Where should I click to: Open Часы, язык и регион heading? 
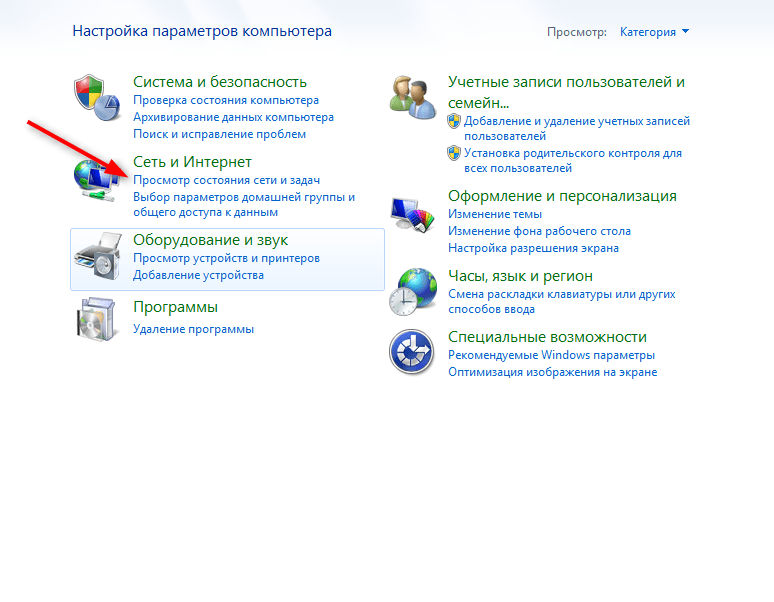[520, 276]
